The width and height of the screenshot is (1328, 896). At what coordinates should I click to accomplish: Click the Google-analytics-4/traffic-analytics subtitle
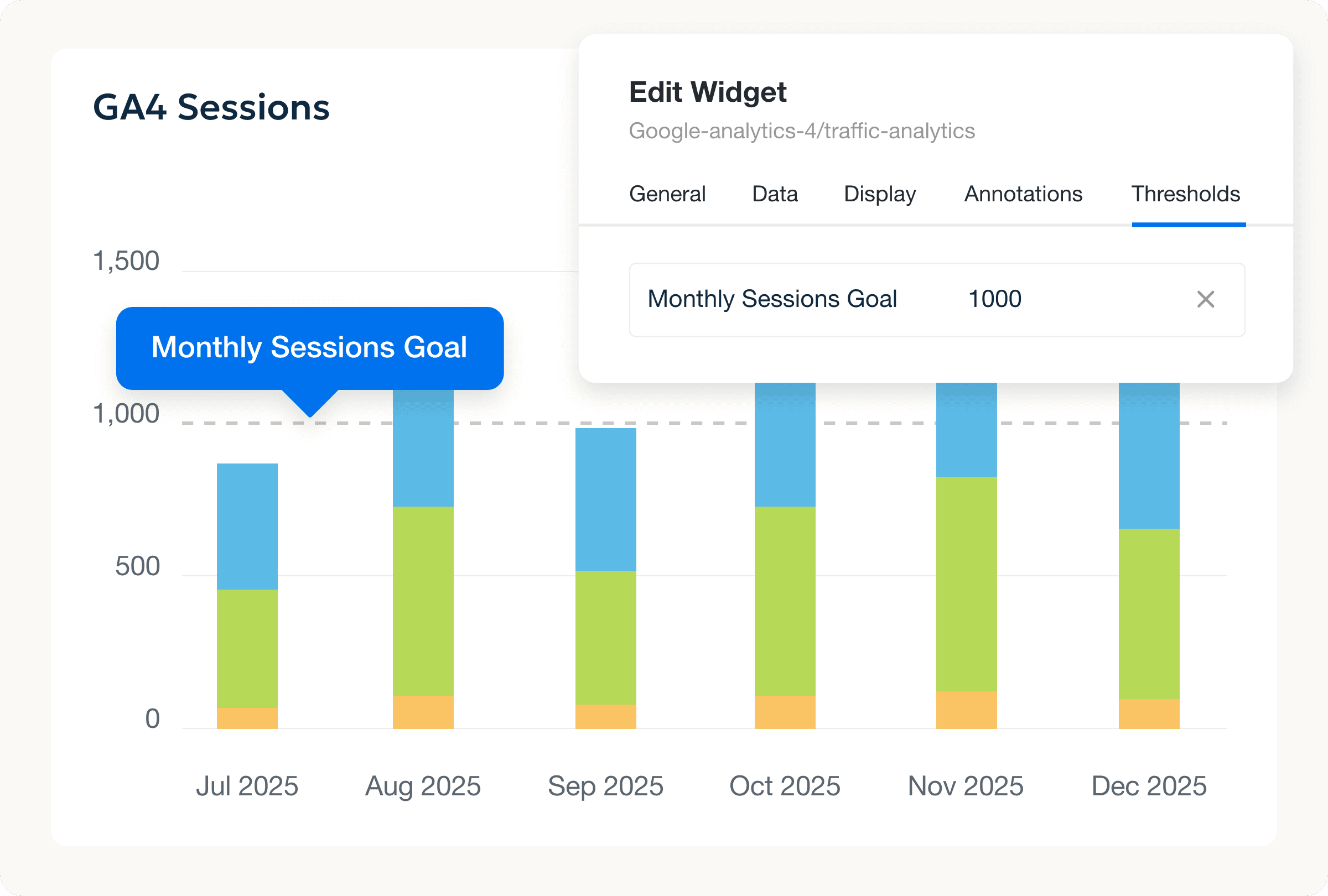801,131
